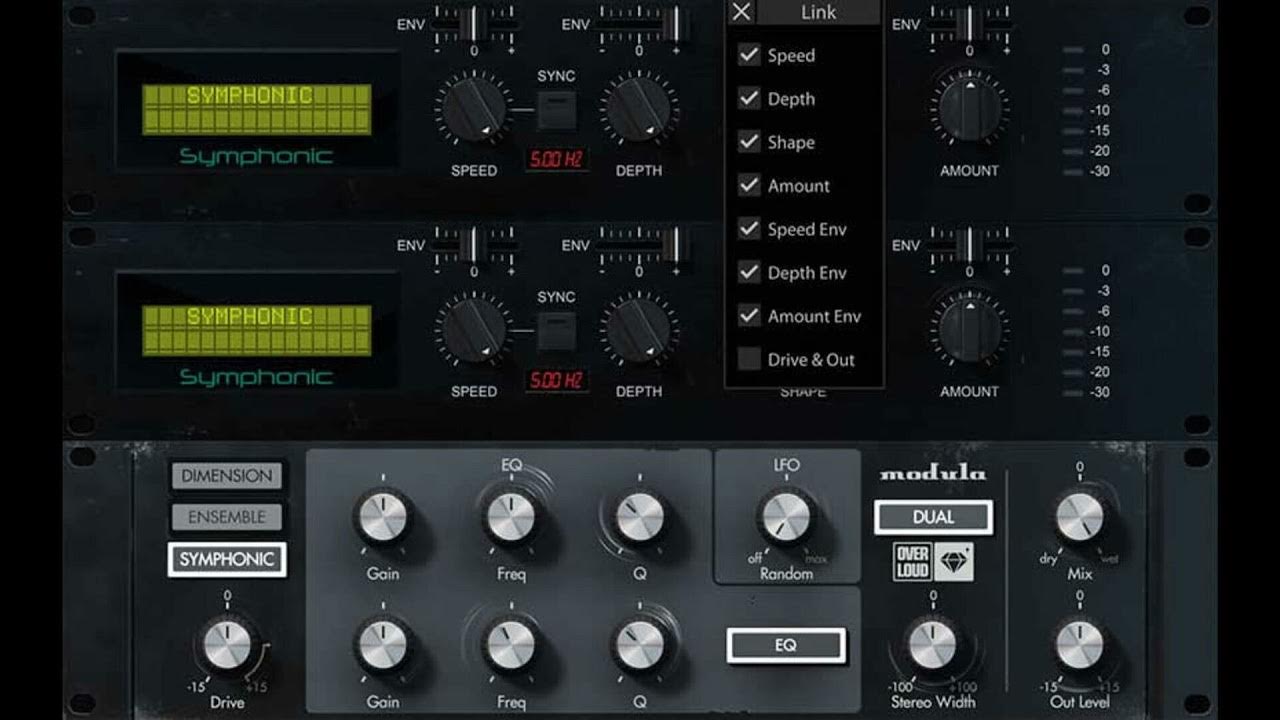Click the lower SYMPHONIC LCD display
This screenshot has width=1280, height=720.
[x=256, y=330]
